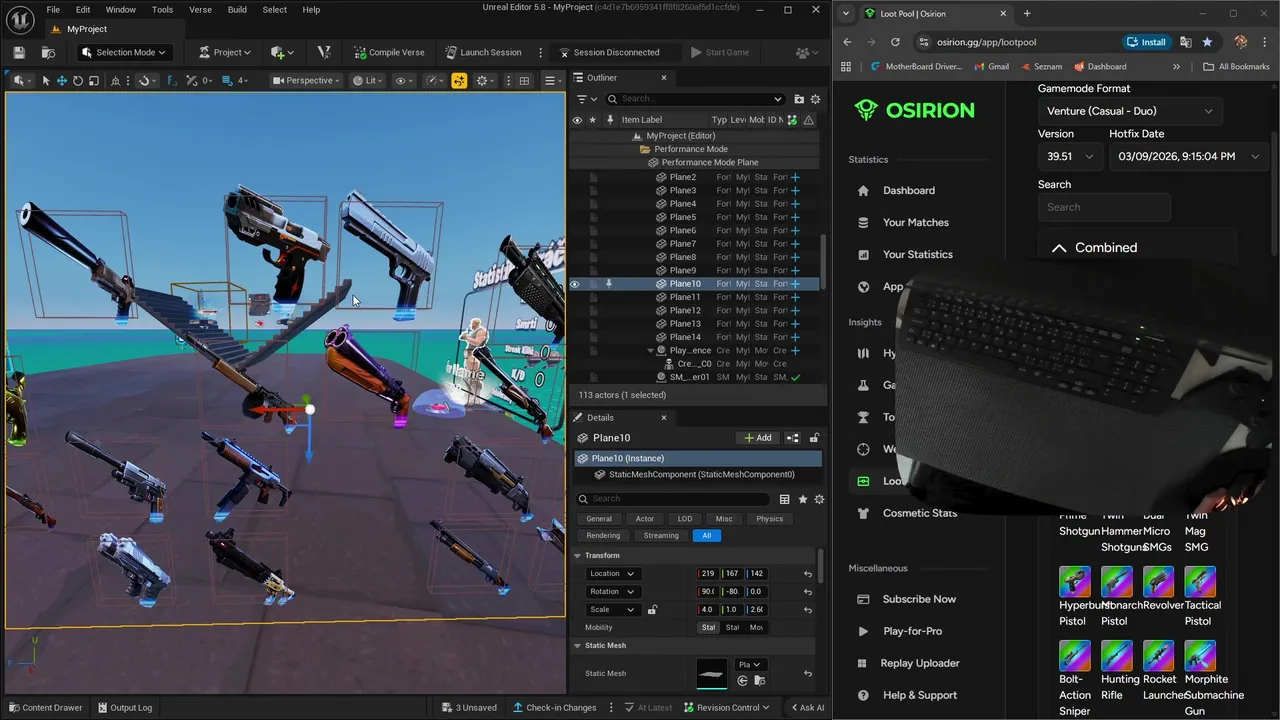Select the viewport arrow select tool

[45, 80]
